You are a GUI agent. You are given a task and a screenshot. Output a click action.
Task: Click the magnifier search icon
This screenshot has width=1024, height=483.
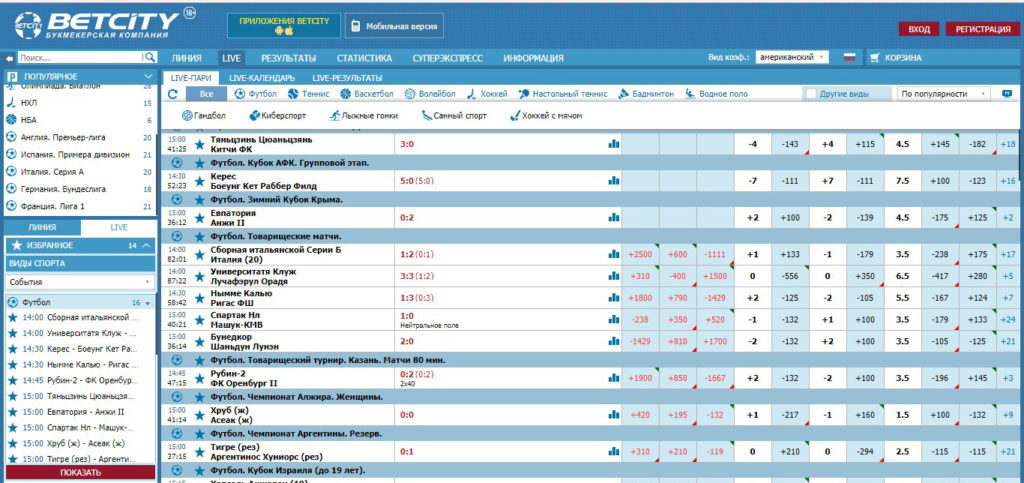click(x=150, y=58)
